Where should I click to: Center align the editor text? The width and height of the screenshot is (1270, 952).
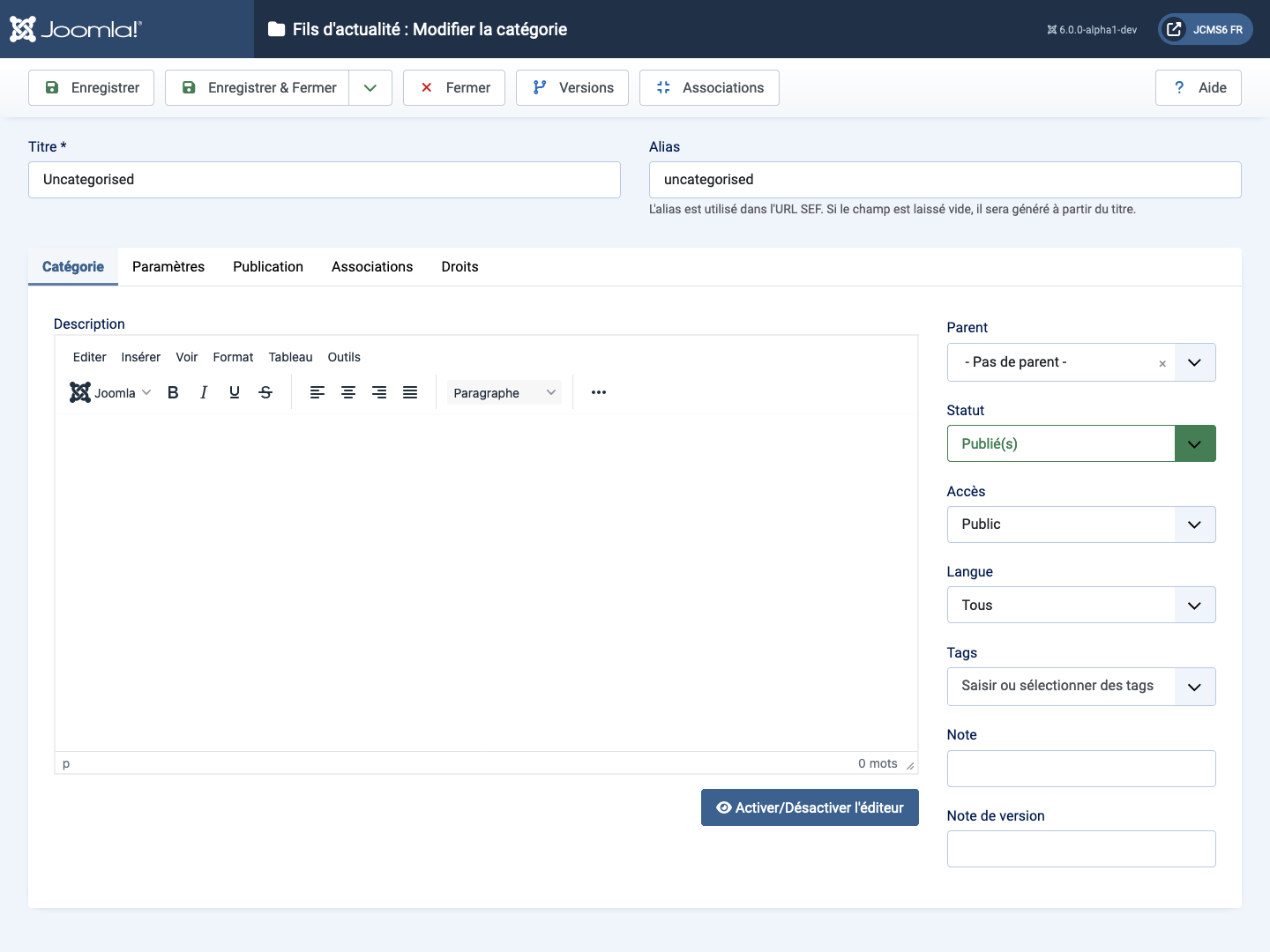point(348,393)
